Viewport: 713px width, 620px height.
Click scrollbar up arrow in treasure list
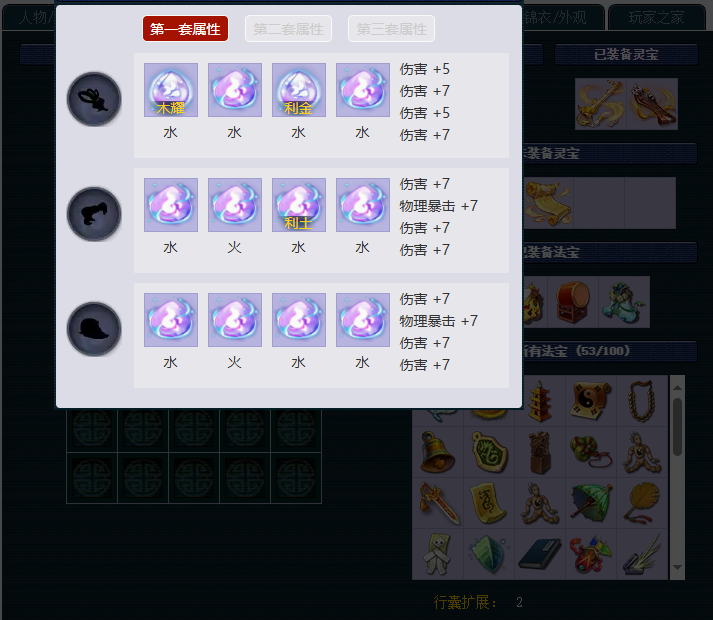(677, 388)
